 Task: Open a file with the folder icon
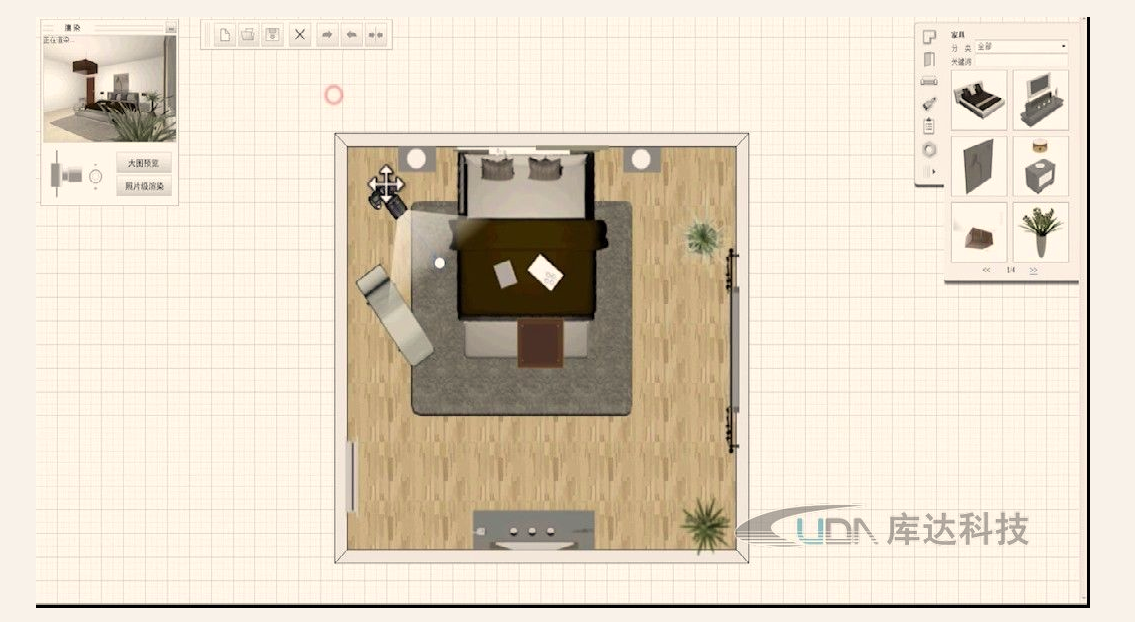click(248, 35)
